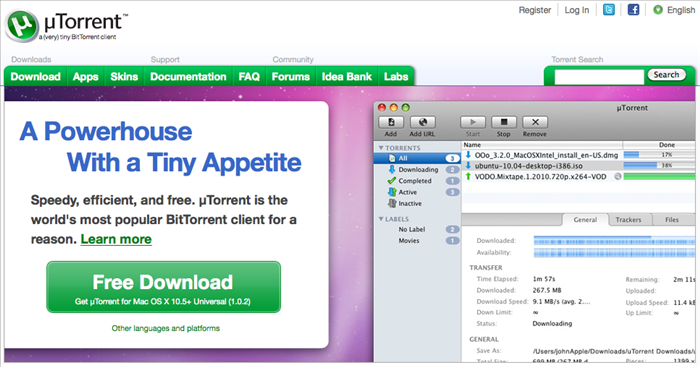Open the Skins nav menu item
700x367 pixels.
(124, 77)
